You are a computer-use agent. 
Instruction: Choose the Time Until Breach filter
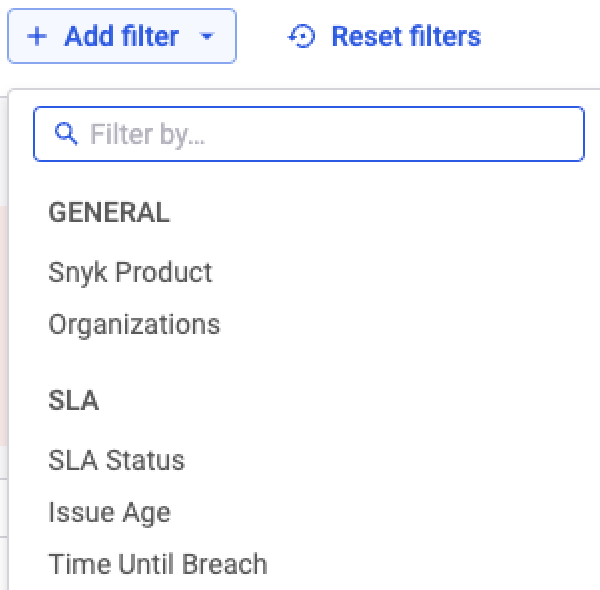157,564
